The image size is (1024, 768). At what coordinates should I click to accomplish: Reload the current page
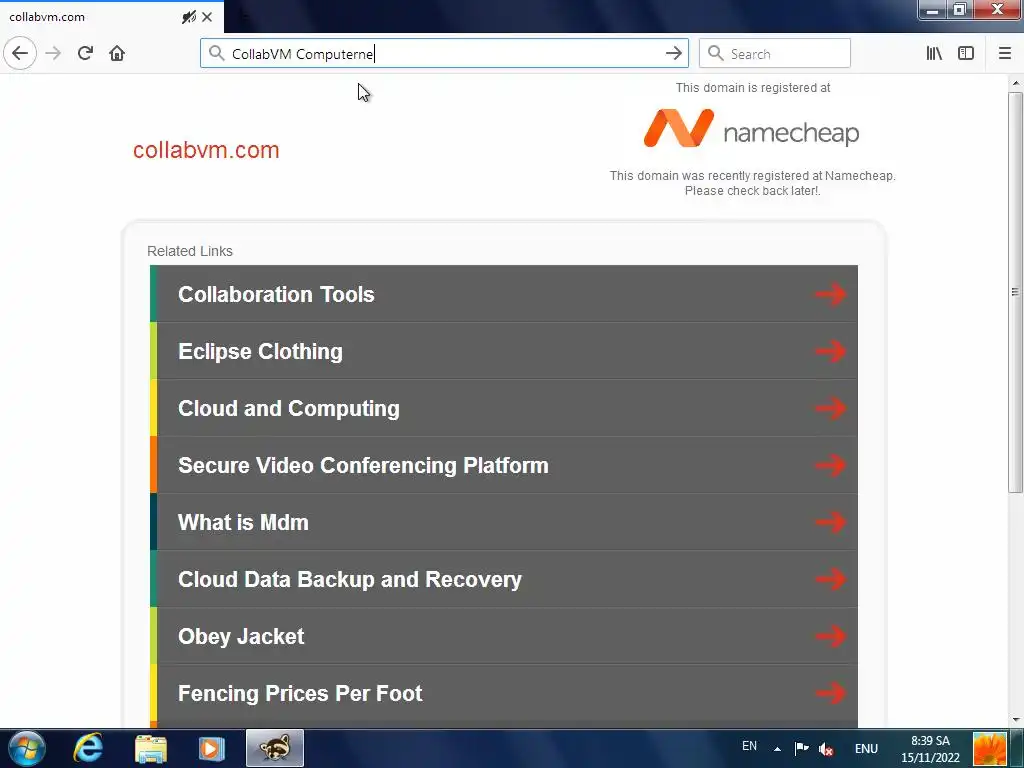pos(85,53)
